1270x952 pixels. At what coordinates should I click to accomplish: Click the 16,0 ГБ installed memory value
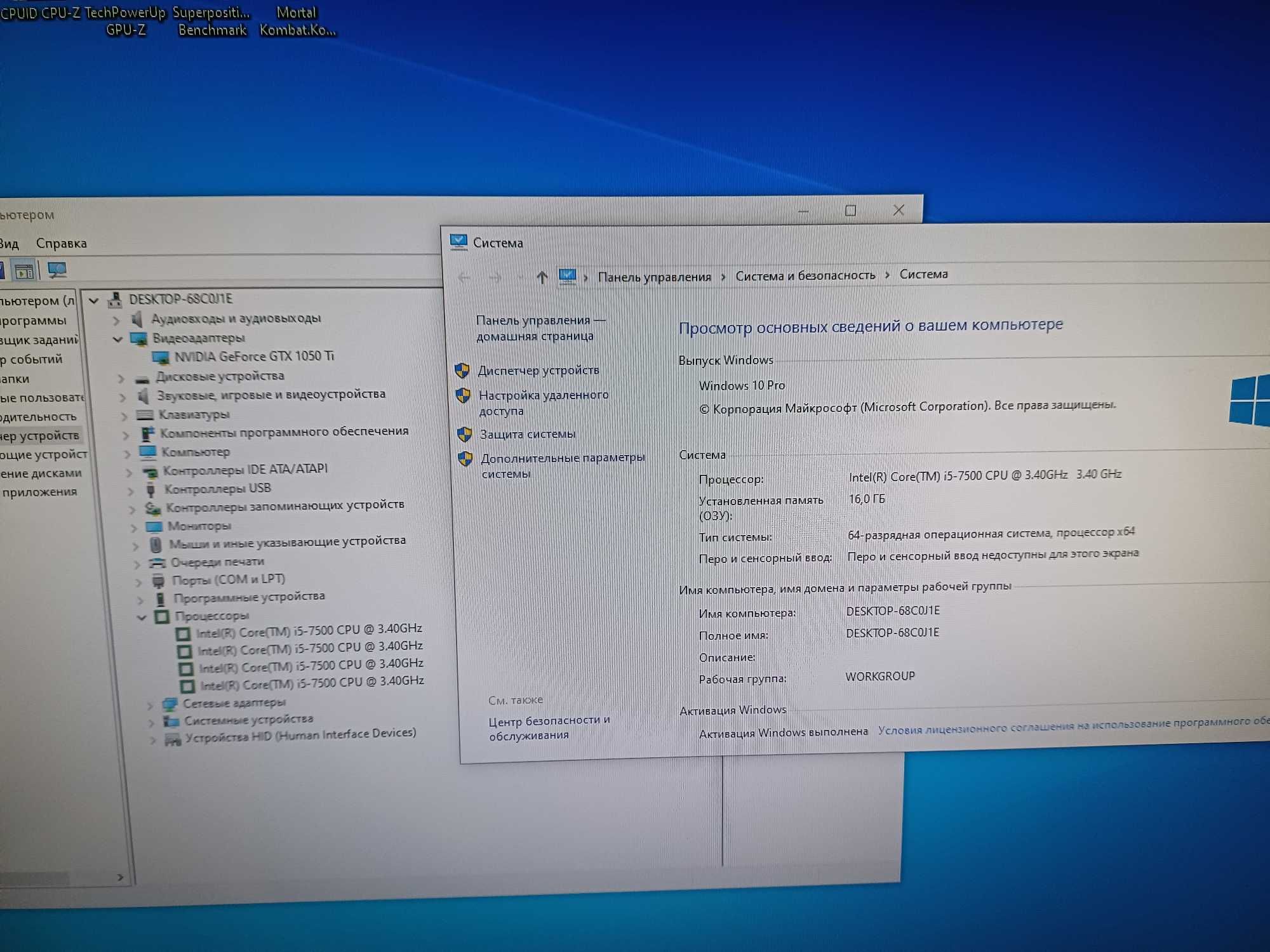tap(867, 499)
